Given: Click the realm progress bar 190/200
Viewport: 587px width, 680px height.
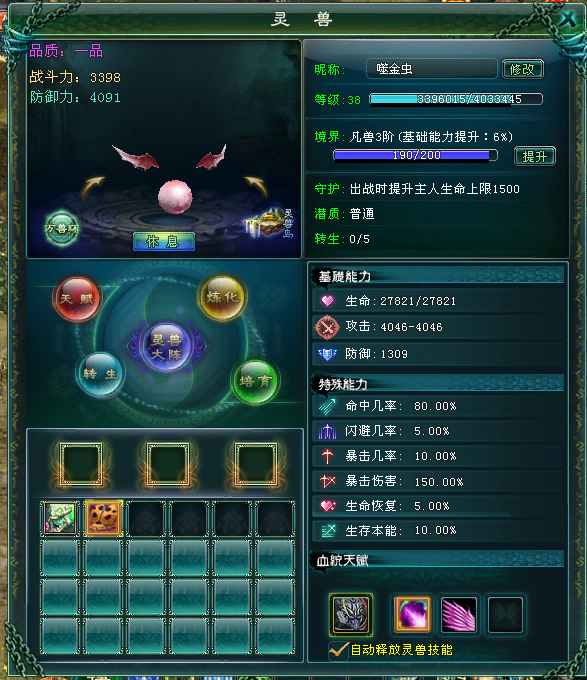Looking at the screenshot, I should click(415, 155).
